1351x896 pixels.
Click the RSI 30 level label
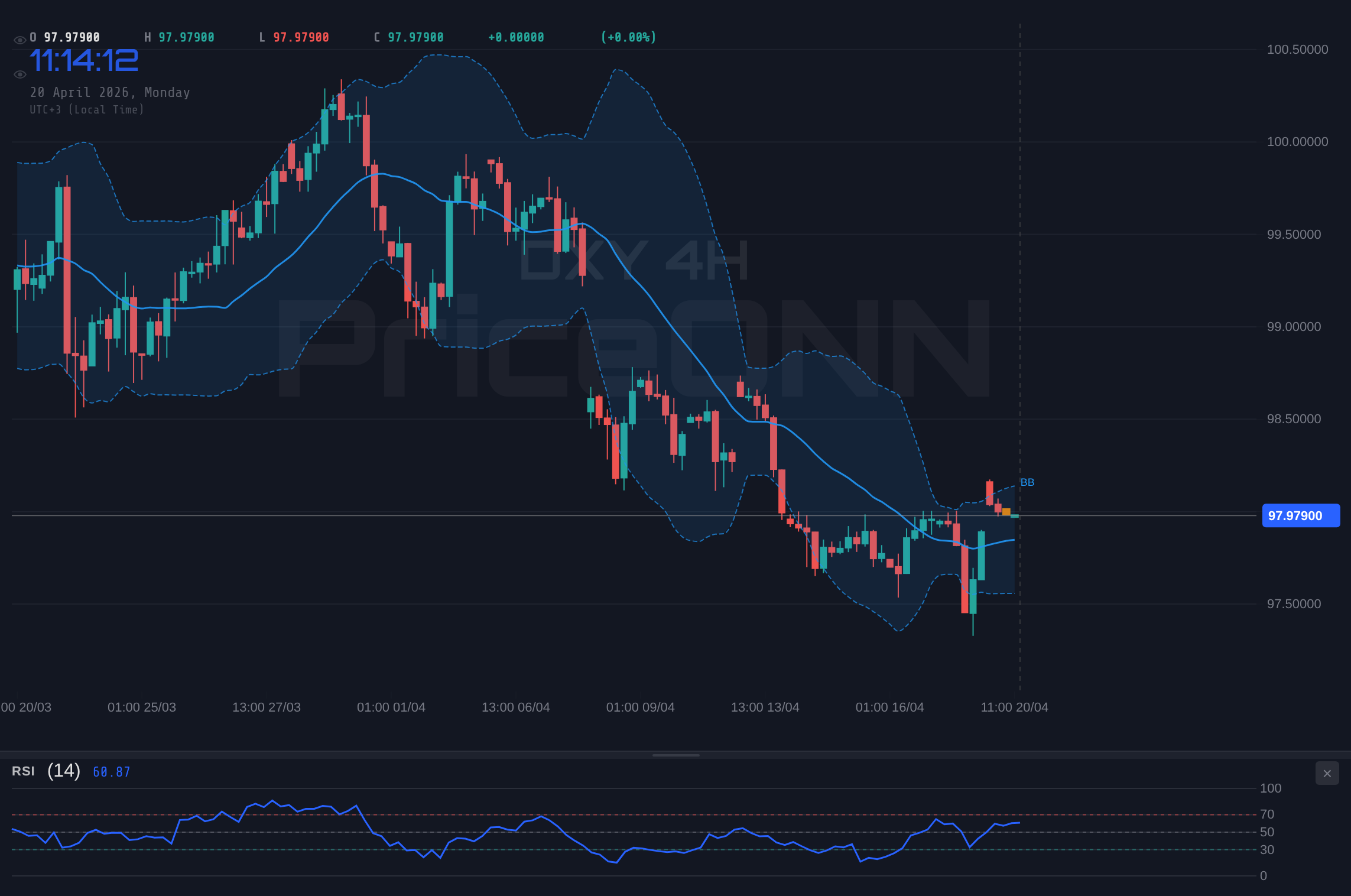tap(1267, 850)
